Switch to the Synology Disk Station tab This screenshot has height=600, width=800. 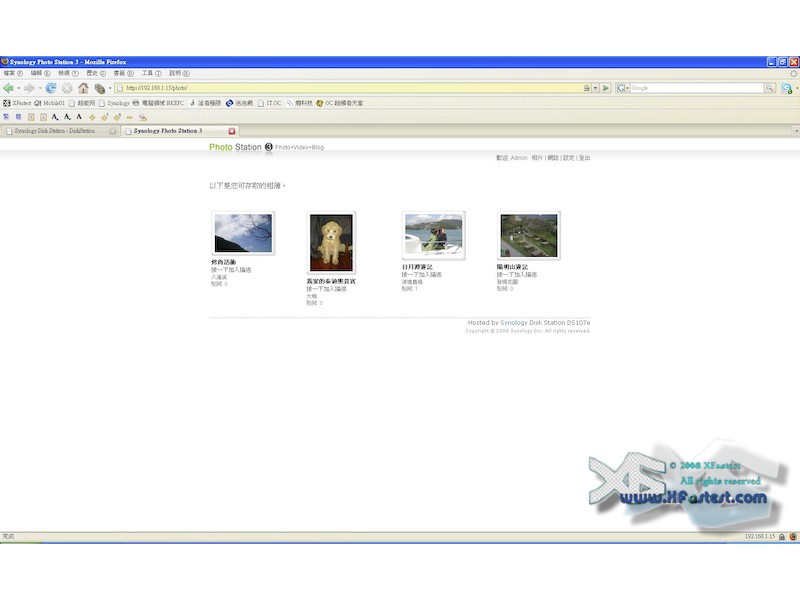tap(60, 131)
